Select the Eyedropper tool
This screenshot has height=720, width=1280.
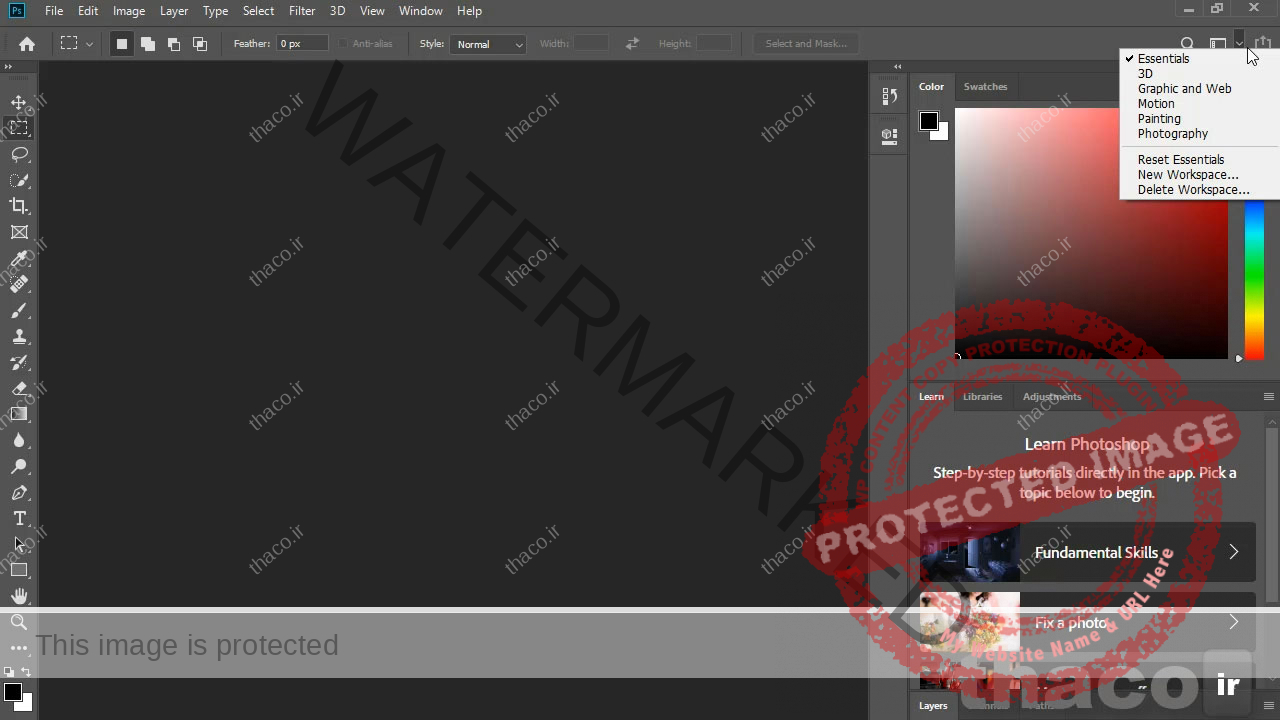click(x=19, y=258)
